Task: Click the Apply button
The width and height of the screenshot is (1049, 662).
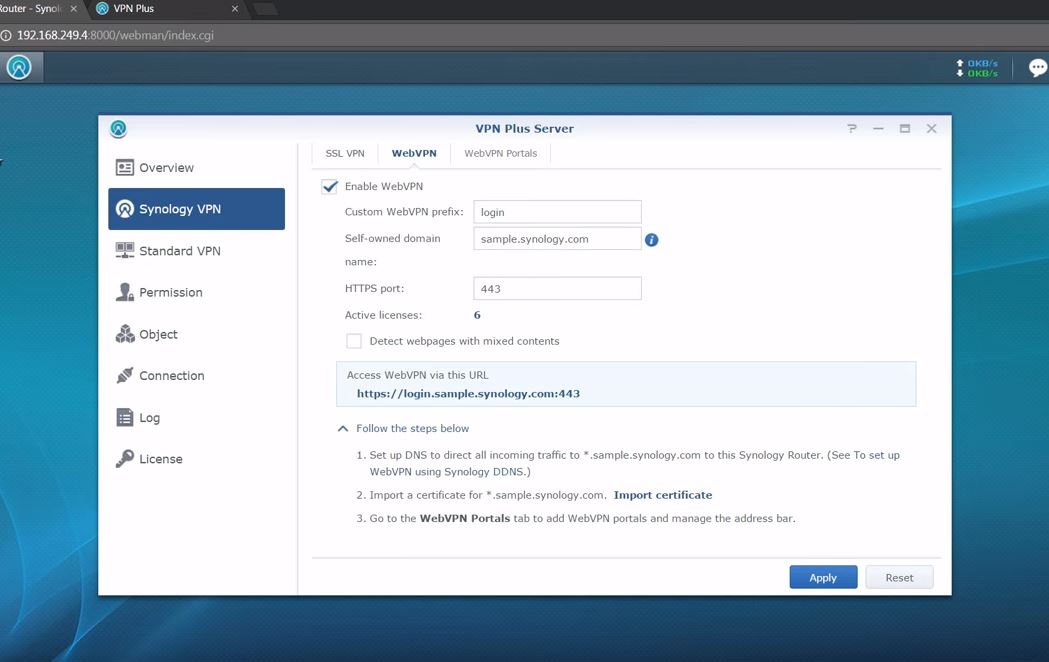Action: pyautogui.click(x=823, y=578)
